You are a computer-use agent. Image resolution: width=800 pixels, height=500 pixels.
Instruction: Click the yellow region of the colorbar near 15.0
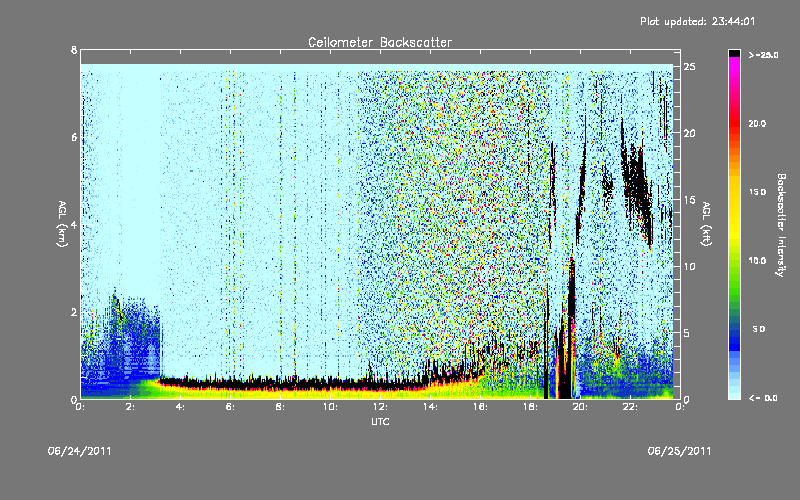pyautogui.click(x=734, y=193)
